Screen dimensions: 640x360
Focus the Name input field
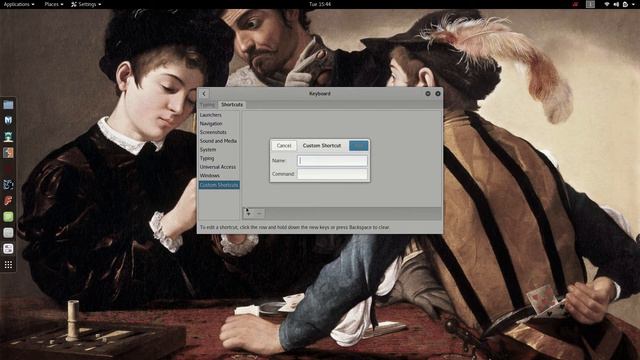point(332,161)
